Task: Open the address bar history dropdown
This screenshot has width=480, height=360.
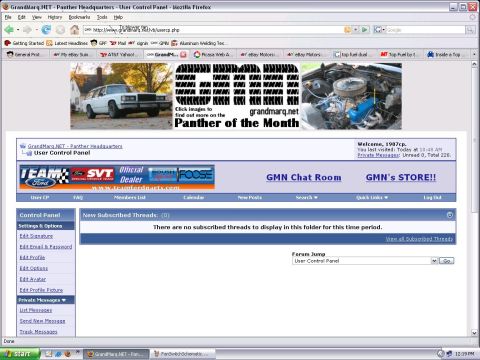Action: click(356, 30)
